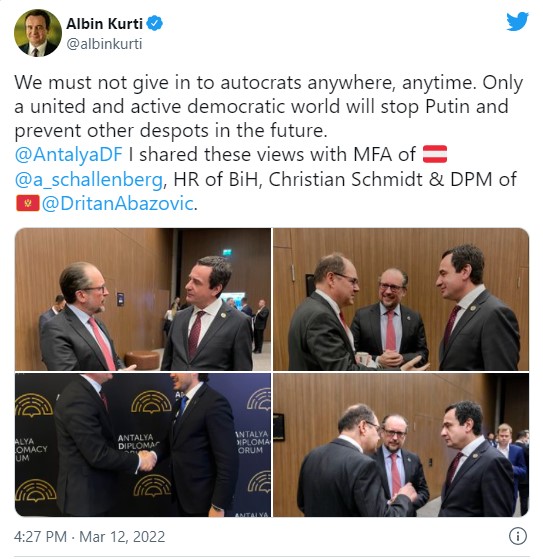This screenshot has width=543, height=559.
Task: Click the Twitter bird logo
Action: (517, 21)
